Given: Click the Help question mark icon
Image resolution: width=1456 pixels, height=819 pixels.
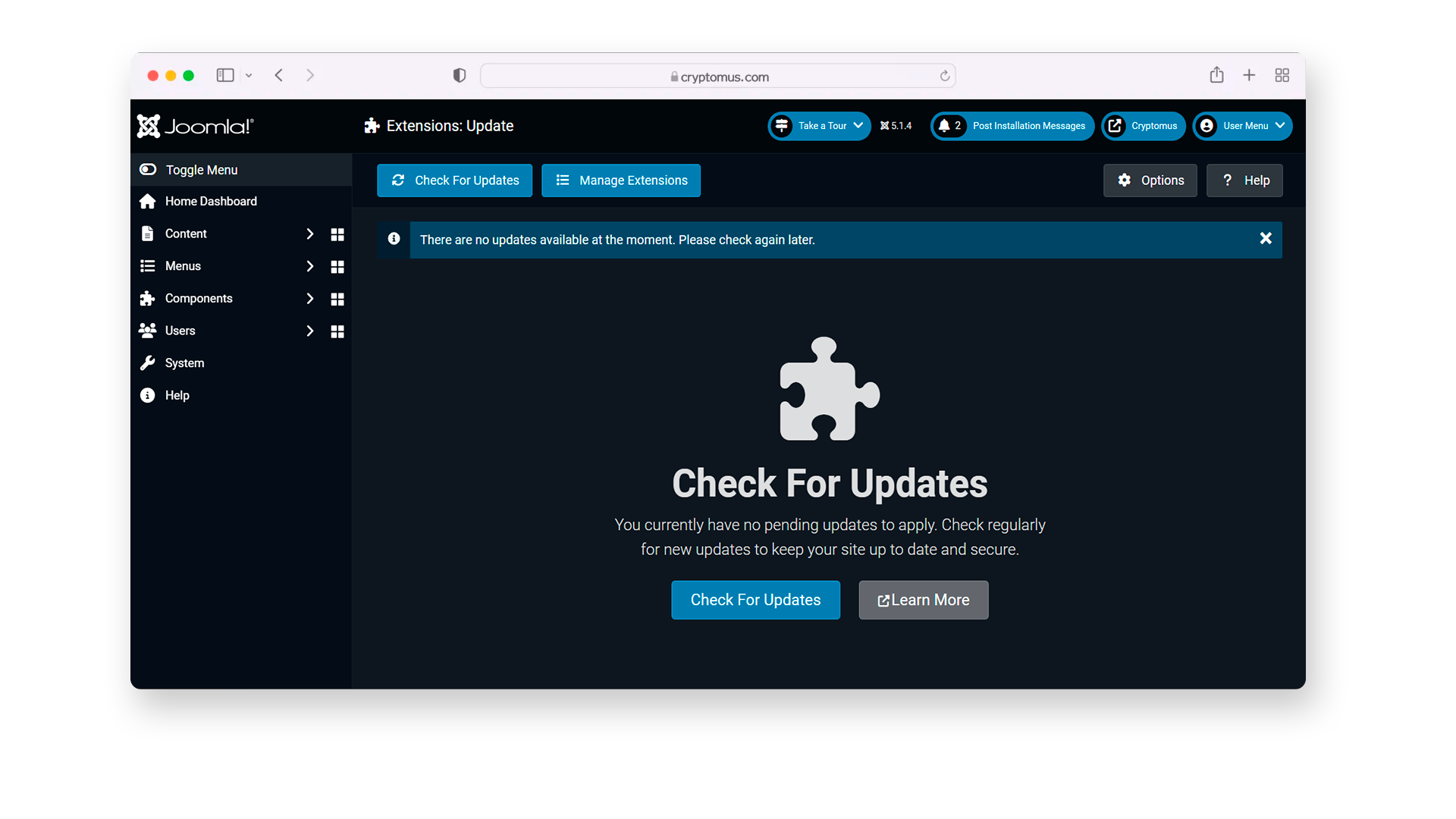Looking at the screenshot, I should (1226, 180).
